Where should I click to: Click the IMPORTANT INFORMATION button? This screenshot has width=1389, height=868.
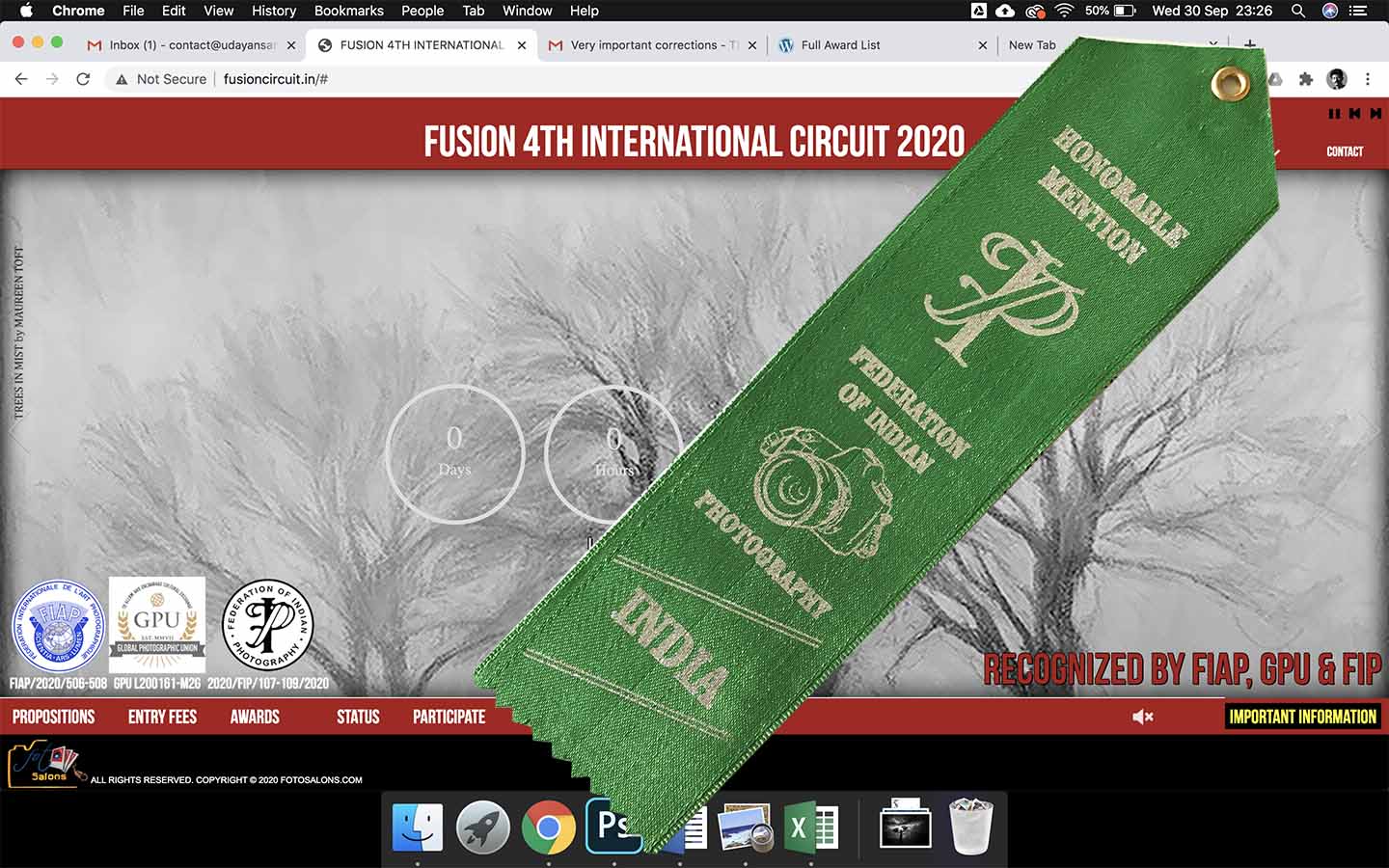tap(1302, 717)
